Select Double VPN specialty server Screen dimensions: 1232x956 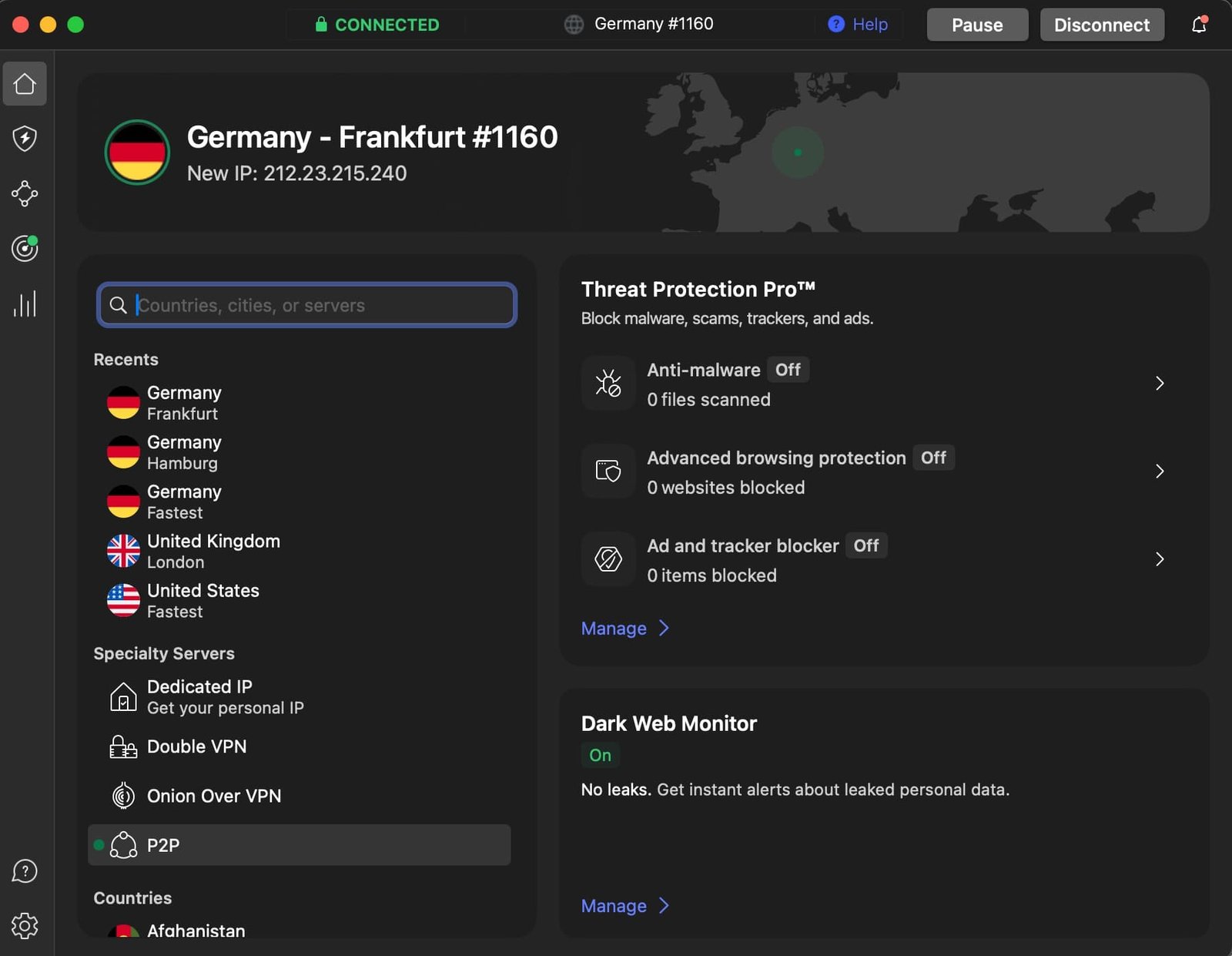(300, 746)
